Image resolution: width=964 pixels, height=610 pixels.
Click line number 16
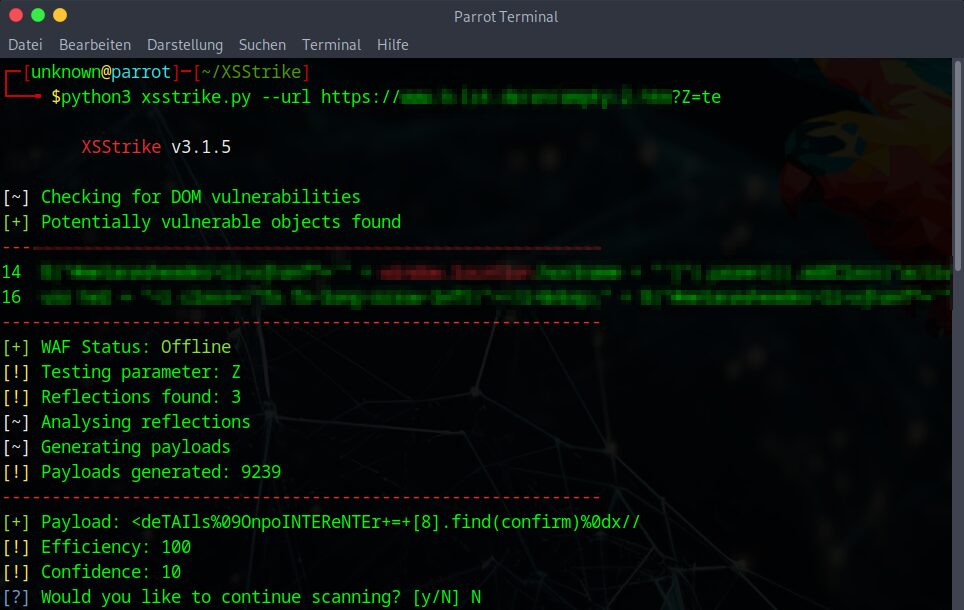click(x=11, y=297)
